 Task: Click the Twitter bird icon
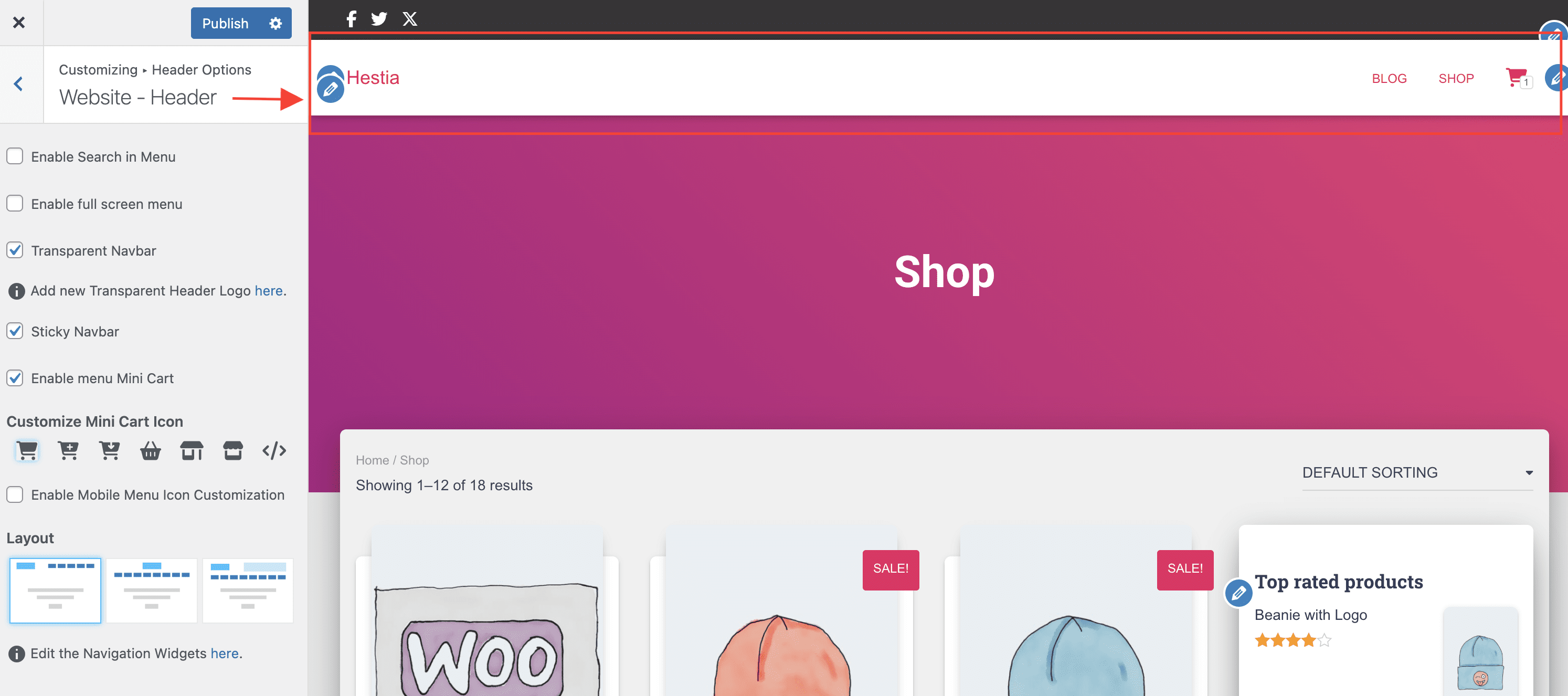[x=379, y=19]
